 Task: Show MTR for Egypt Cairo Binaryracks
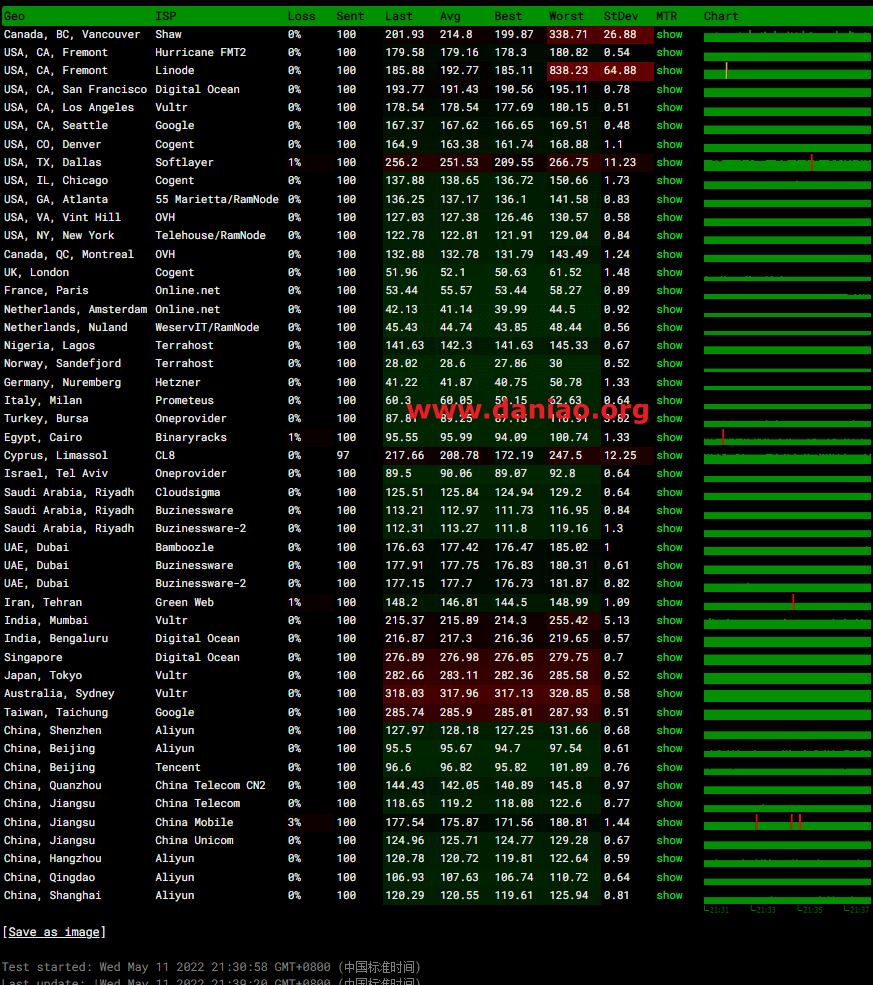670,437
